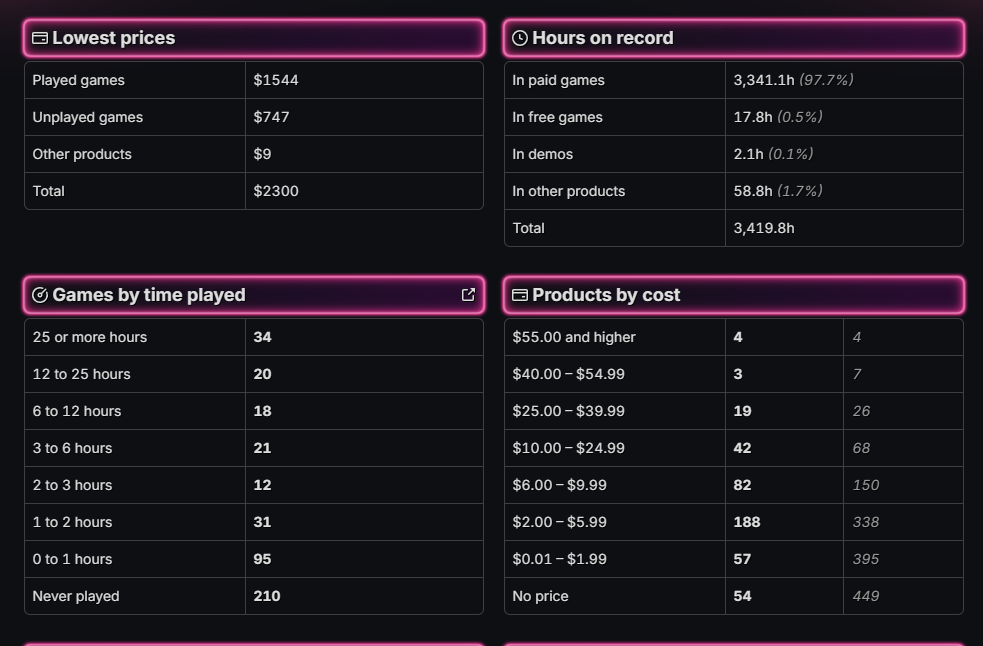
Task: Select the 0 to 1 hours row
Action: point(254,559)
